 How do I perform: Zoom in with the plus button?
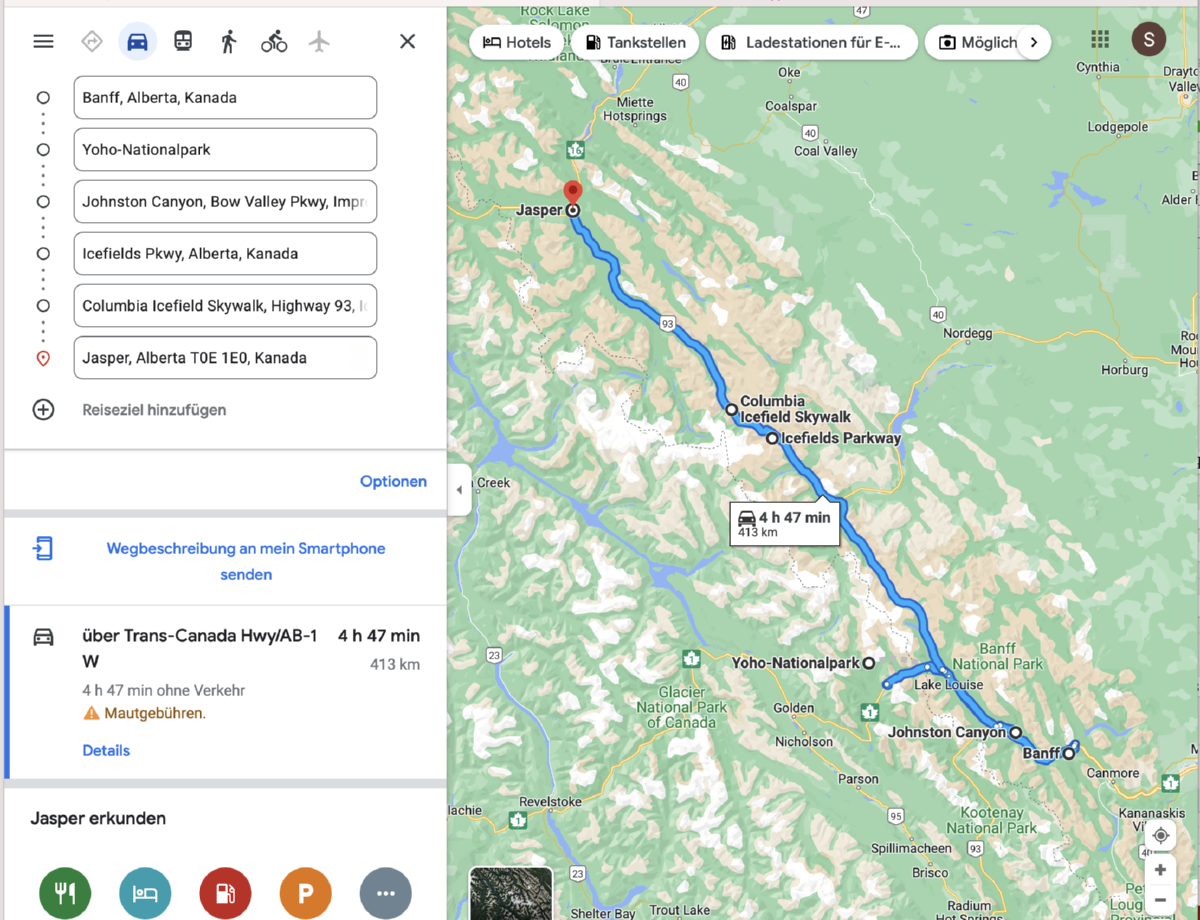[x=1160, y=870]
